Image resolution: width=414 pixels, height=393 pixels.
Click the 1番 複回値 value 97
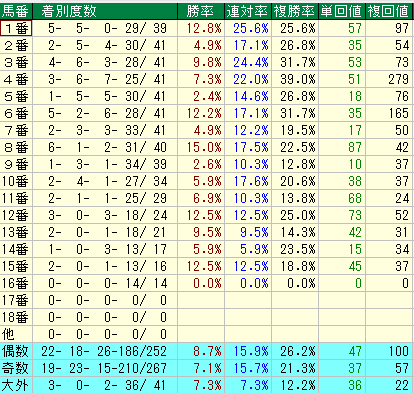click(402, 28)
